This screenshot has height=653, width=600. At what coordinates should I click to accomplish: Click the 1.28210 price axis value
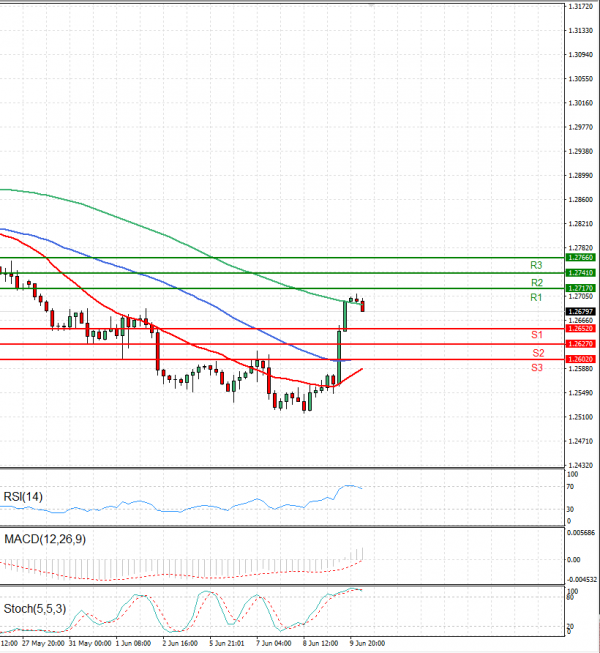pos(580,224)
